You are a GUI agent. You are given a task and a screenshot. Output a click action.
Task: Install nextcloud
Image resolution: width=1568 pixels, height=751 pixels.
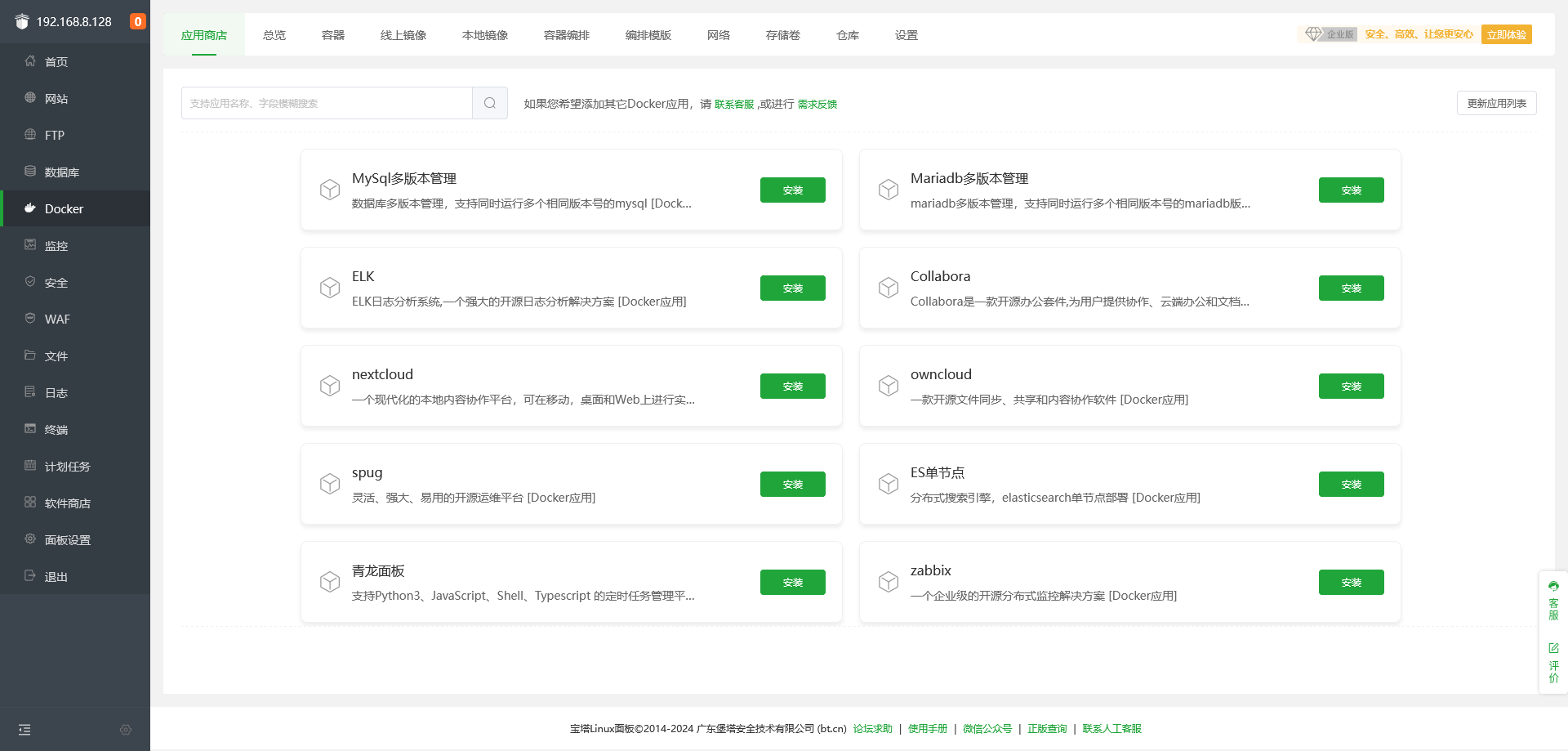point(793,386)
